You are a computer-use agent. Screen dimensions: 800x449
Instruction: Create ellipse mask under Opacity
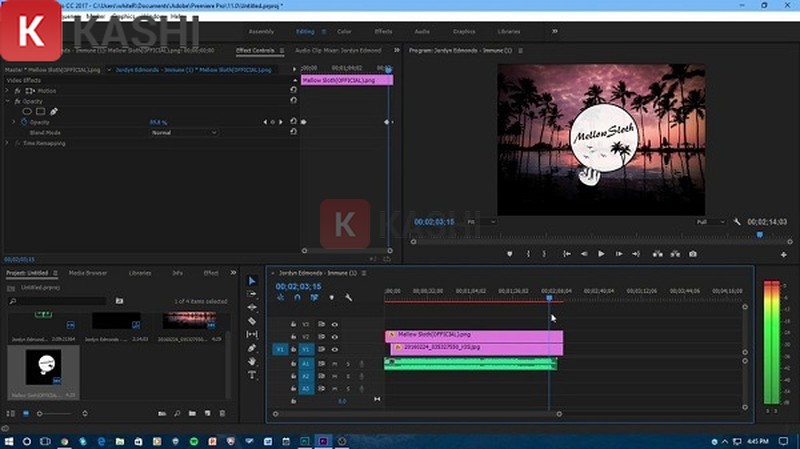tap(27, 111)
